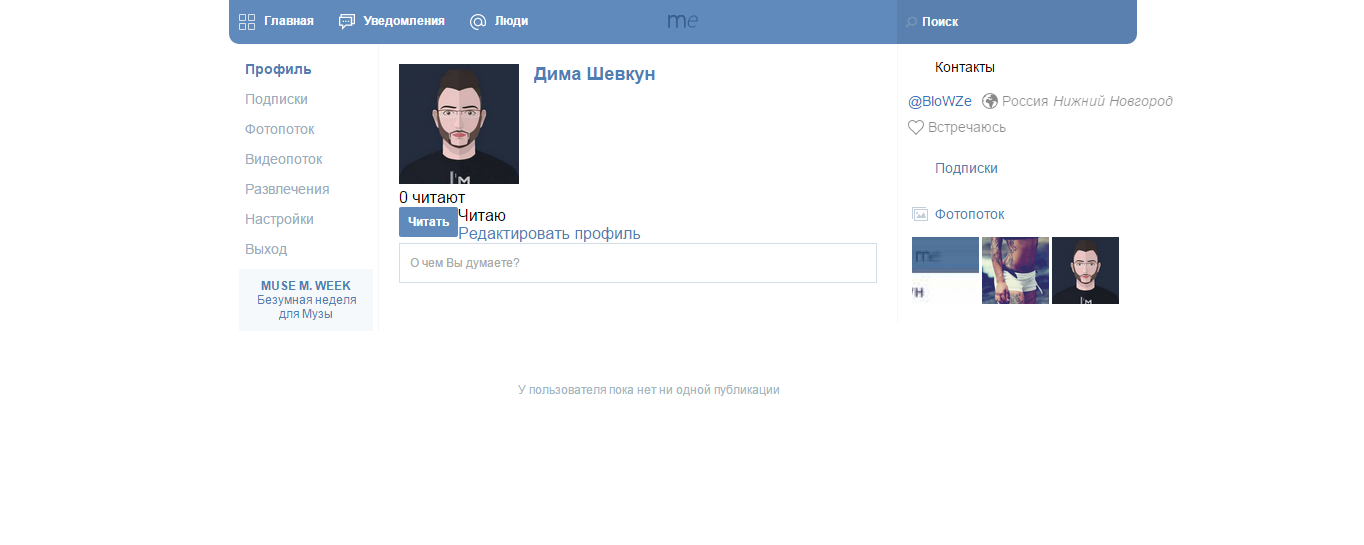Open Главная in the top bar
The image size is (1364, 545).
click(x=289, y=21)
